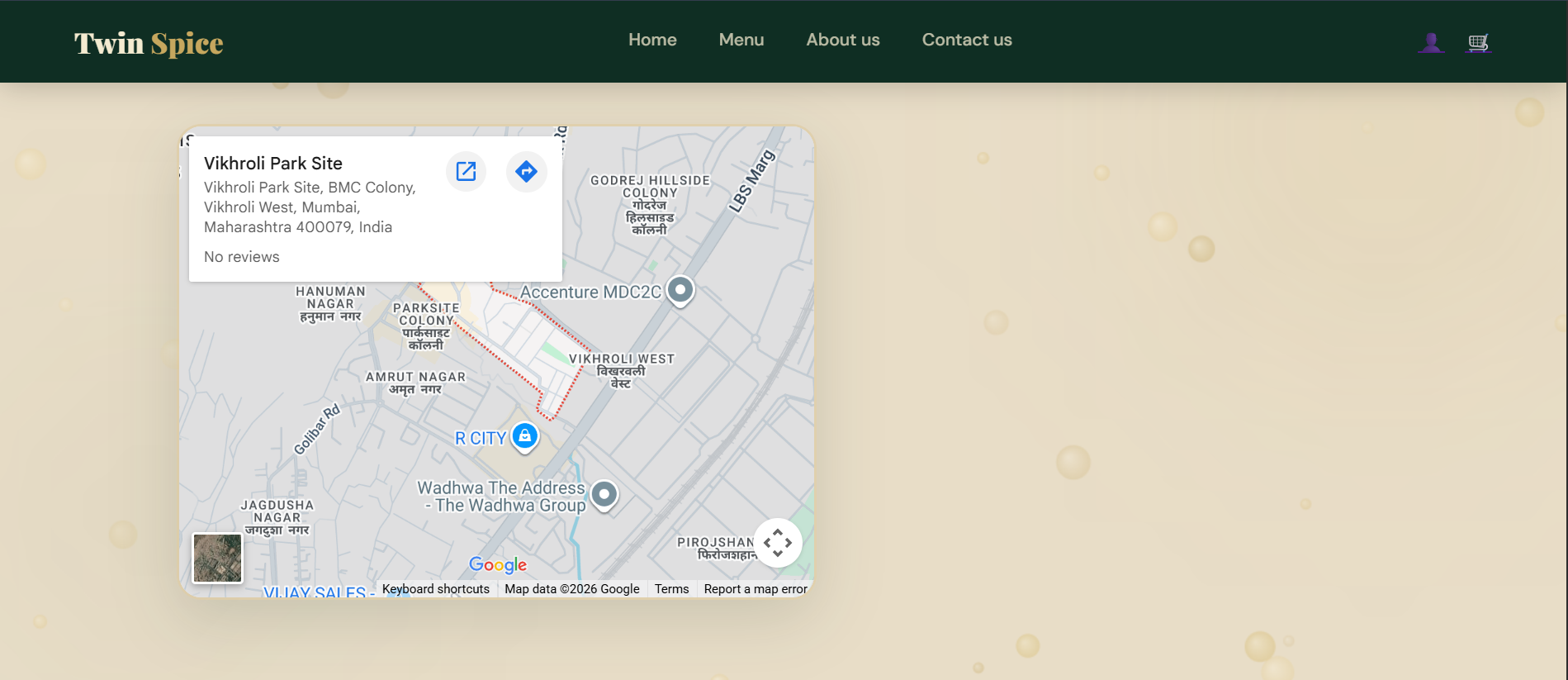Click the Wadhwa The Address map pin

[x=604, y=496]
